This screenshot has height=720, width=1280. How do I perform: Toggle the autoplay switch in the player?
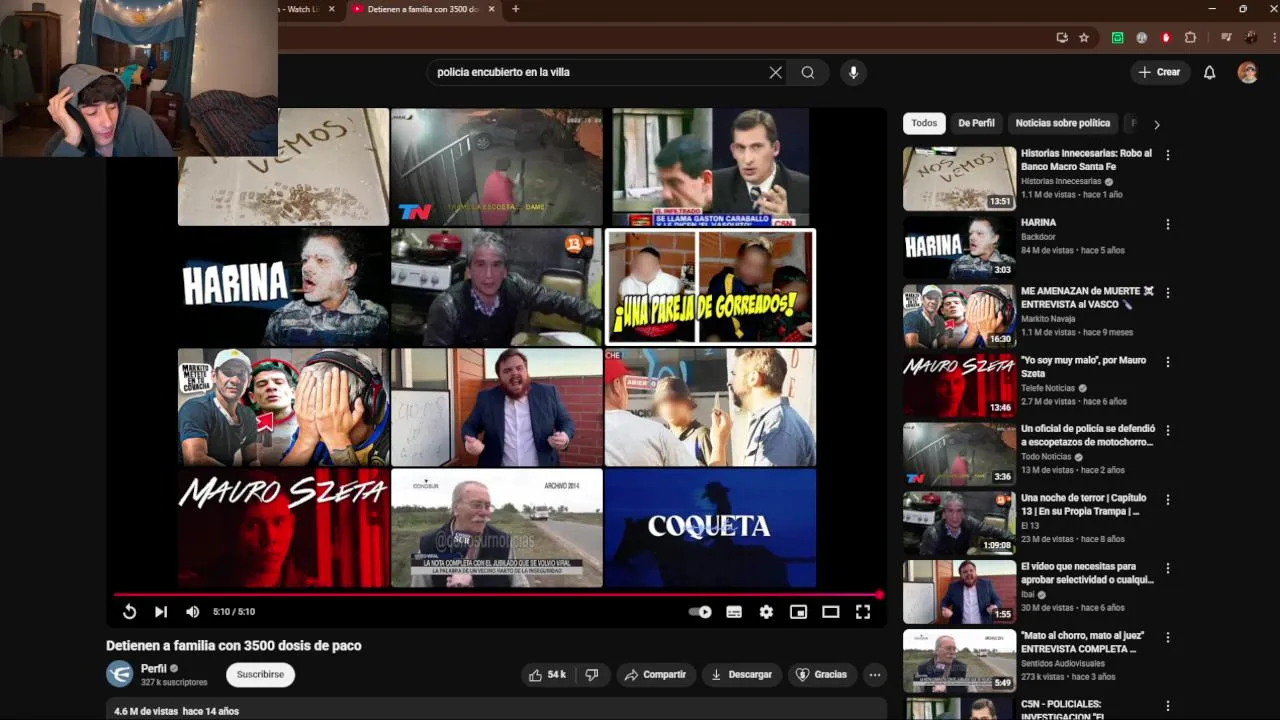[x=700, y=612]
